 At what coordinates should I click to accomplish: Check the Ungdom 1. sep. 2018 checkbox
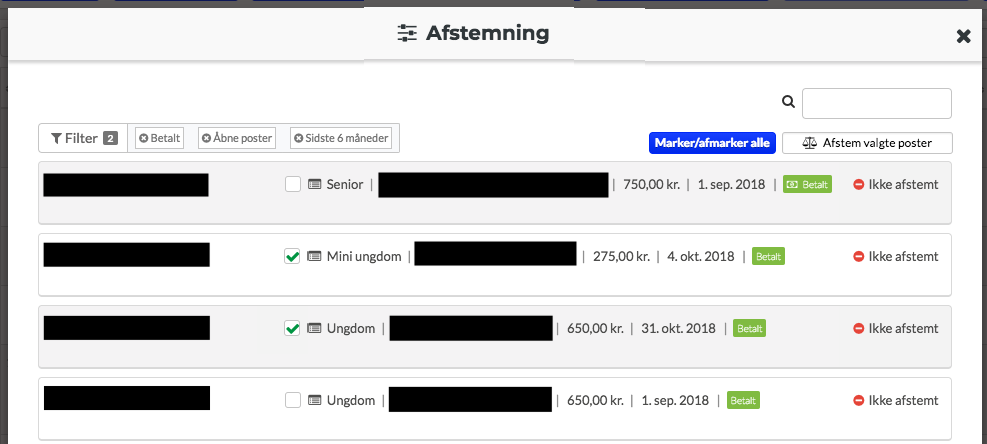tap(293, 400)
